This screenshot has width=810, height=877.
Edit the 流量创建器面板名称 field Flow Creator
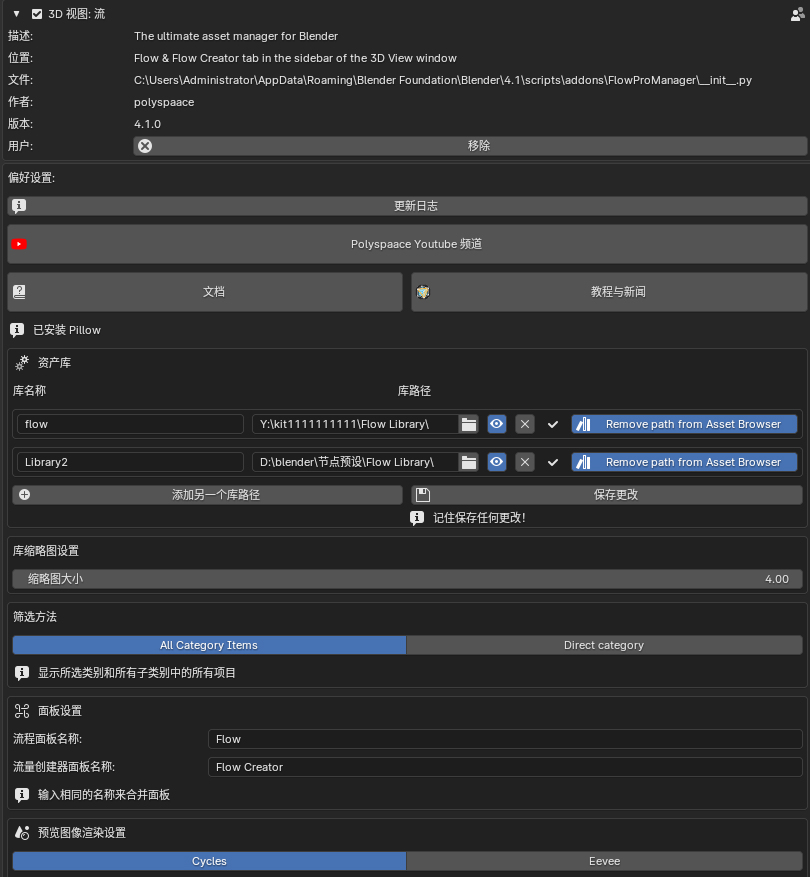(x=505, y=767)
